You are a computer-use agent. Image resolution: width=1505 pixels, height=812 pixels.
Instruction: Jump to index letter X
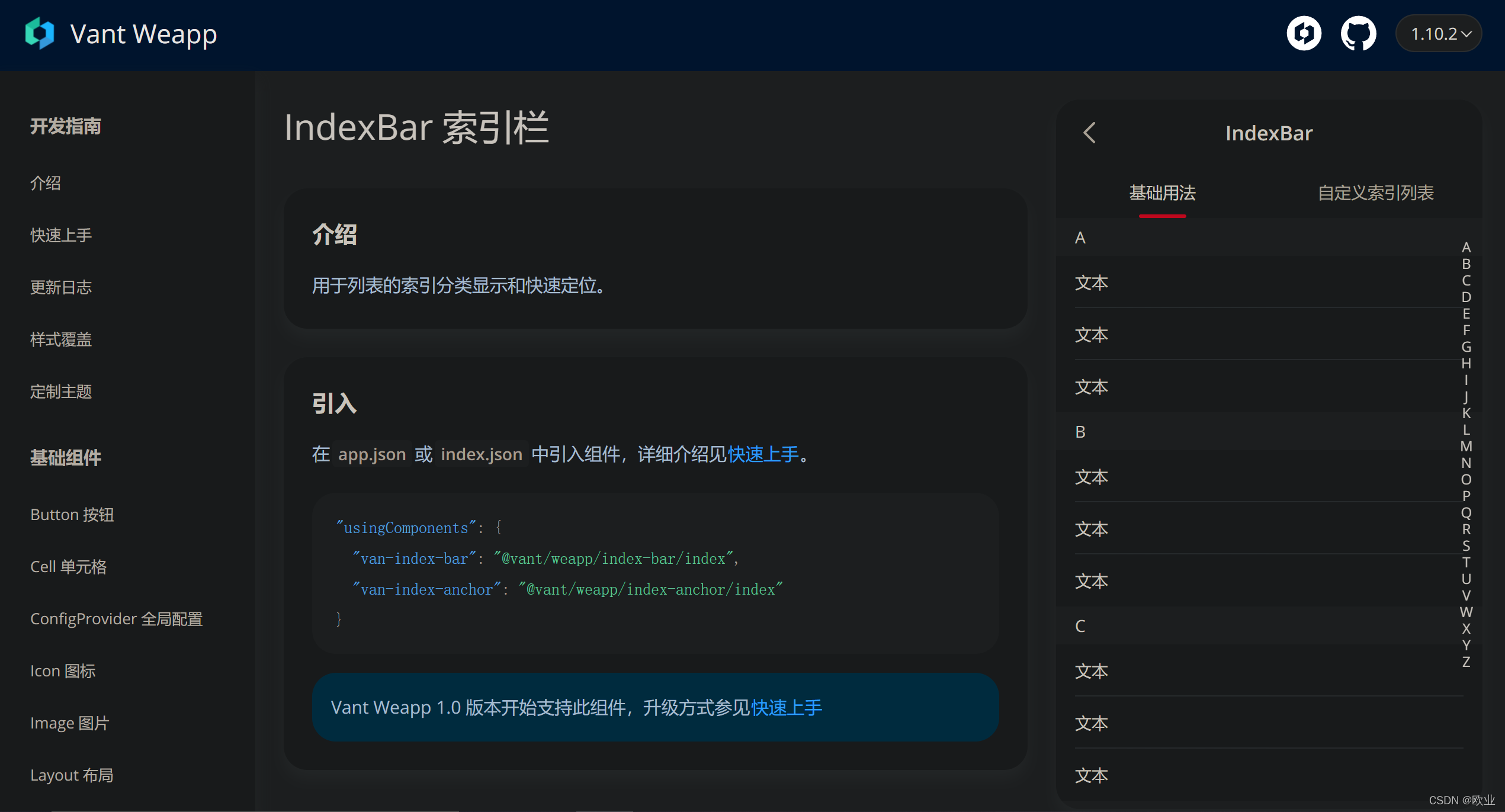[x=1466, y=629]
